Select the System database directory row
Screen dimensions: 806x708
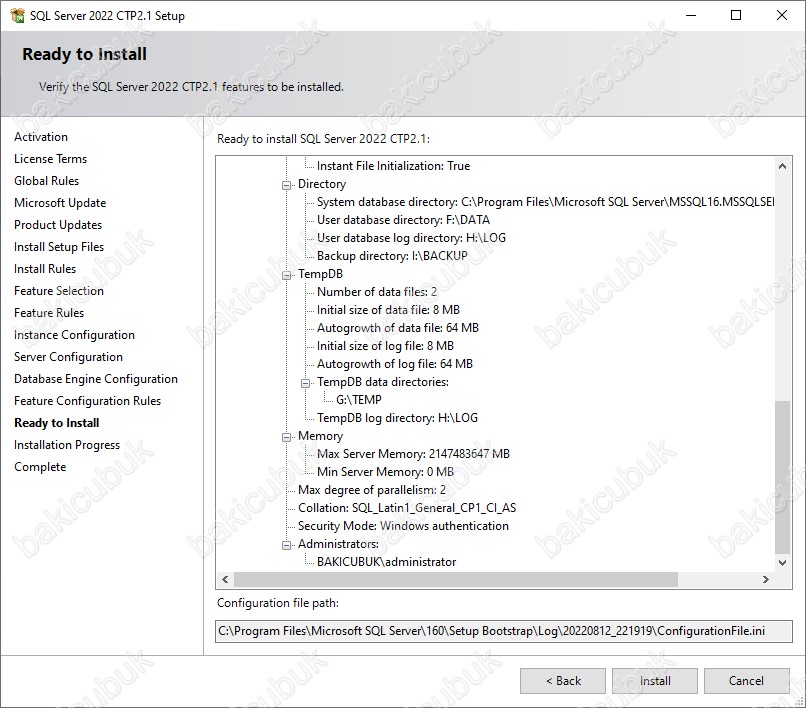point(545,202)
